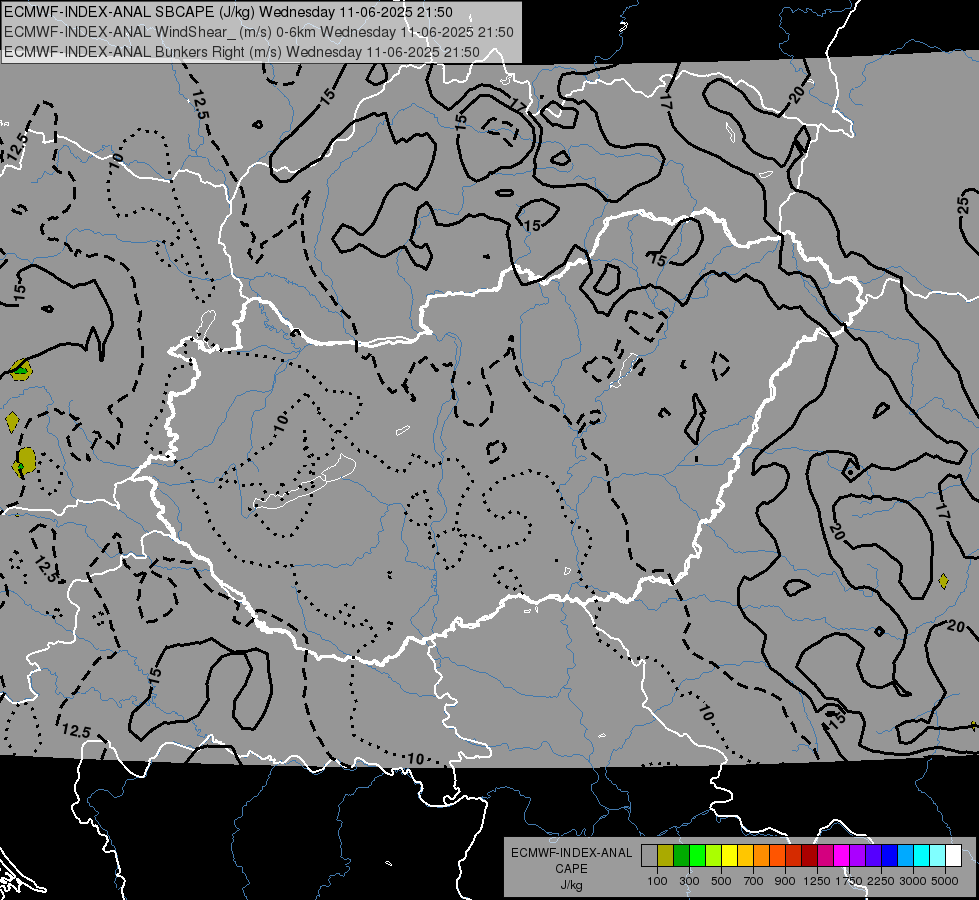This screenshot has height=900, width=979.
Task: Click the 500 legend value
Action: (721, 881)
